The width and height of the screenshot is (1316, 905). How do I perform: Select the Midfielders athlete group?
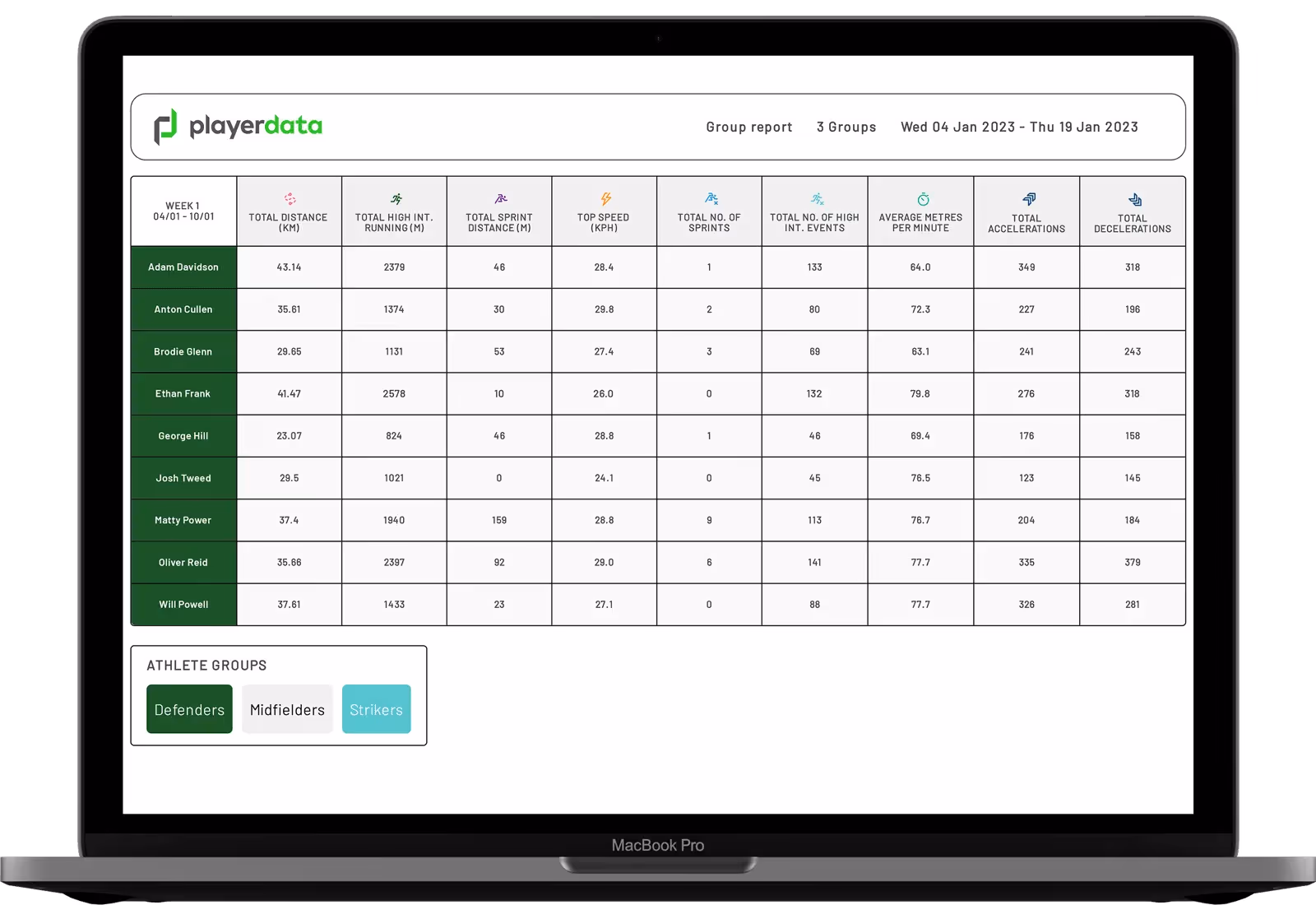click(287, 709)
